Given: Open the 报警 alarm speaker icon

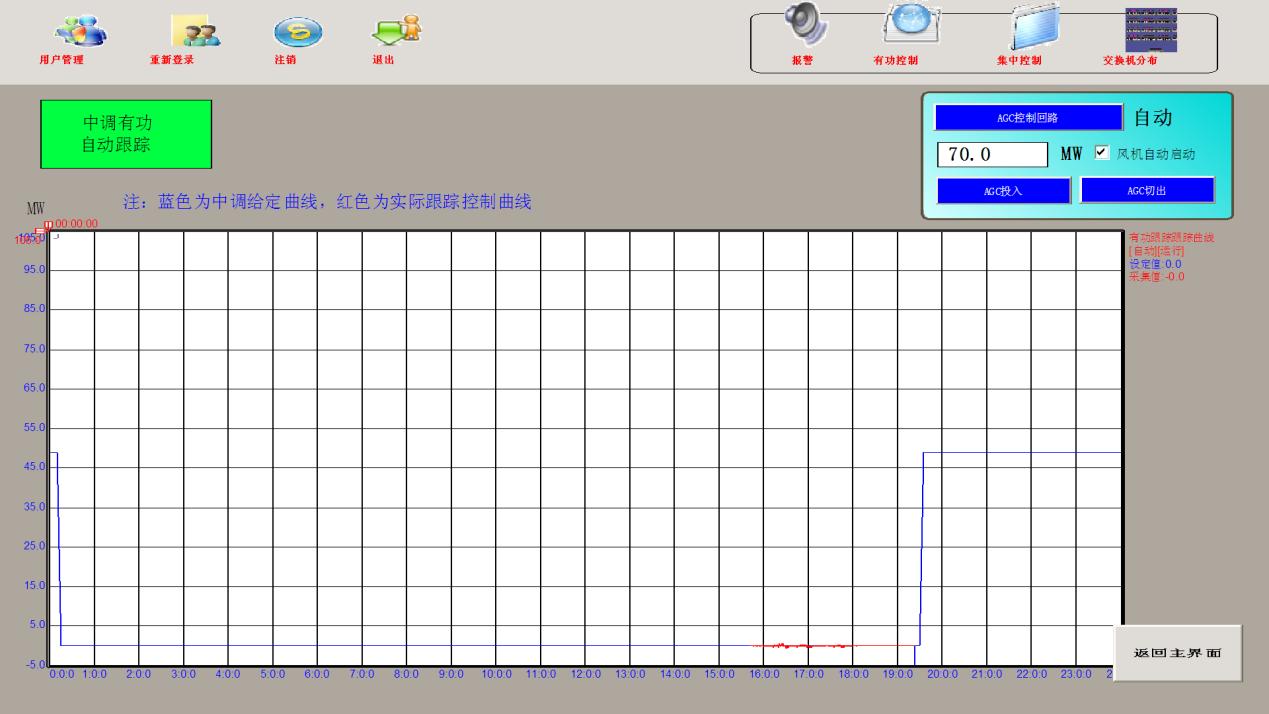Looking at the screenshot, I should click(805, 26).
